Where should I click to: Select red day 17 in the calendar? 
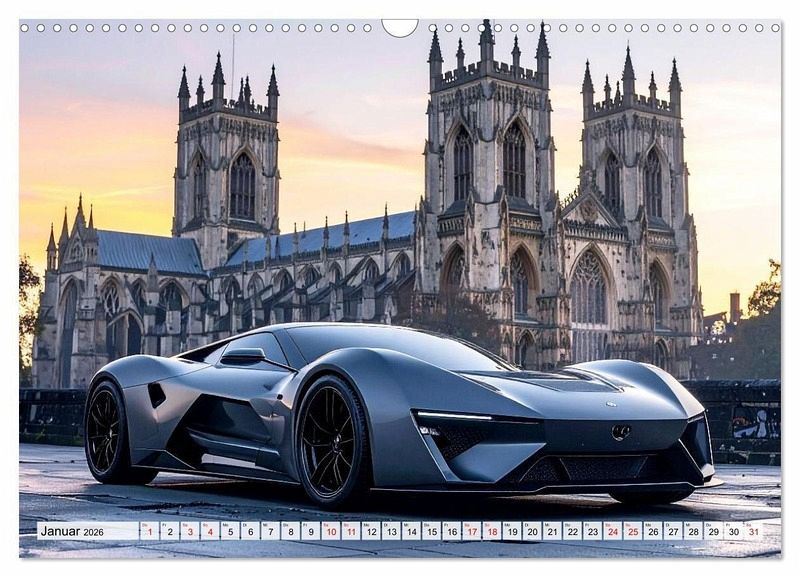(471, 532)
